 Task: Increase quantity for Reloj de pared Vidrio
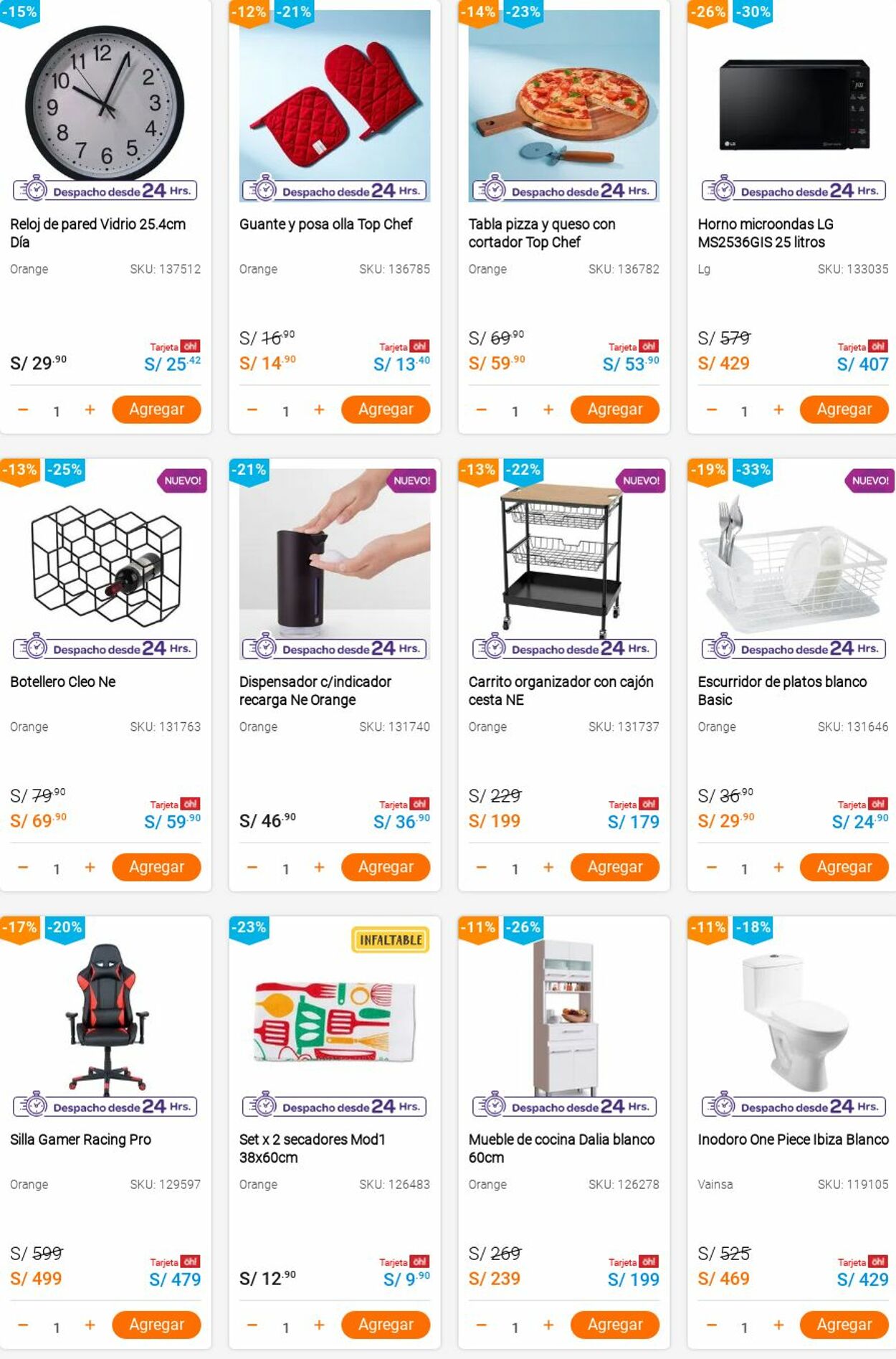(90, 409)
